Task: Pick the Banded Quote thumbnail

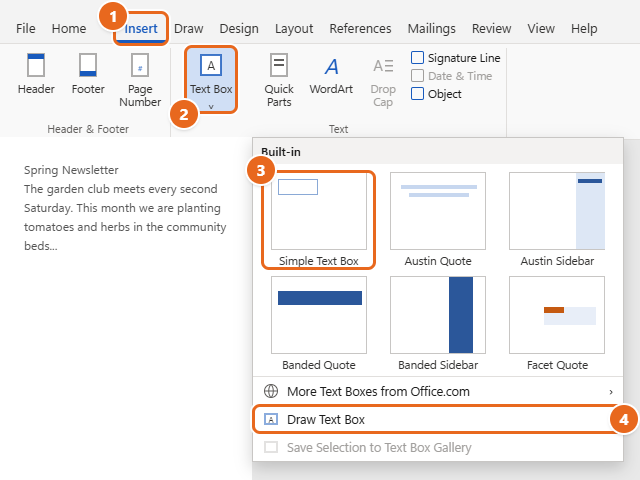Action: (x=319, y=315)
